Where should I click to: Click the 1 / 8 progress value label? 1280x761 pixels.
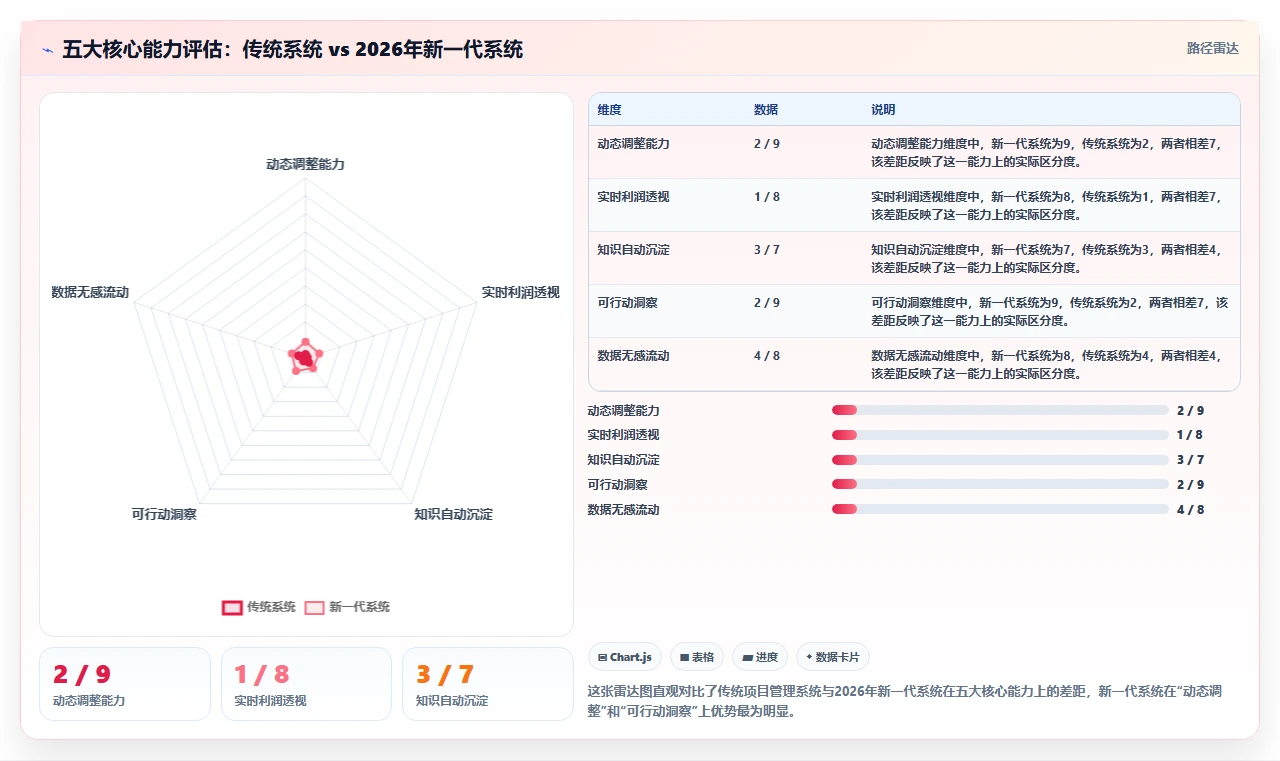[1190, 435]
